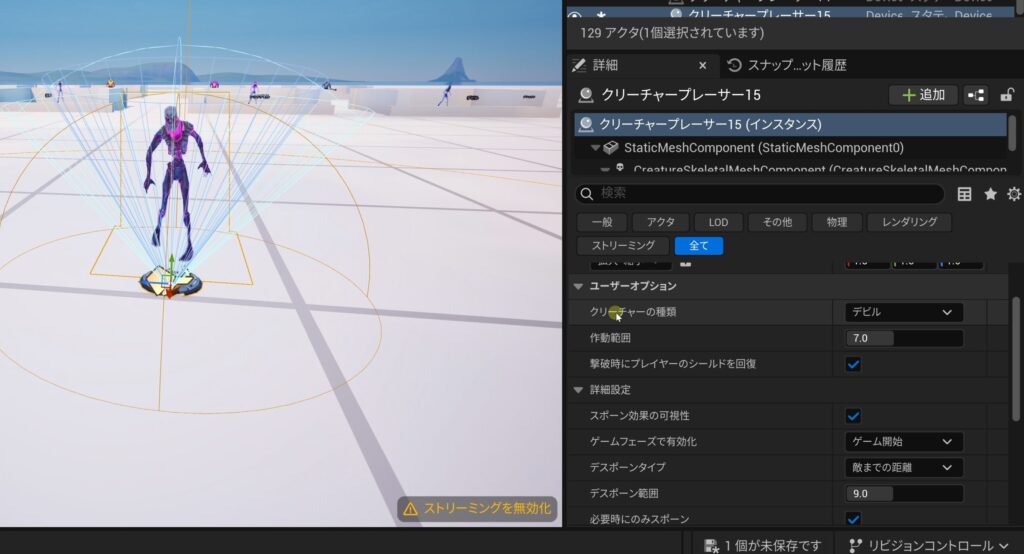Uncheck 撃破時にプレイヤーのシールドを回復 checkbox

coord(853,364)
